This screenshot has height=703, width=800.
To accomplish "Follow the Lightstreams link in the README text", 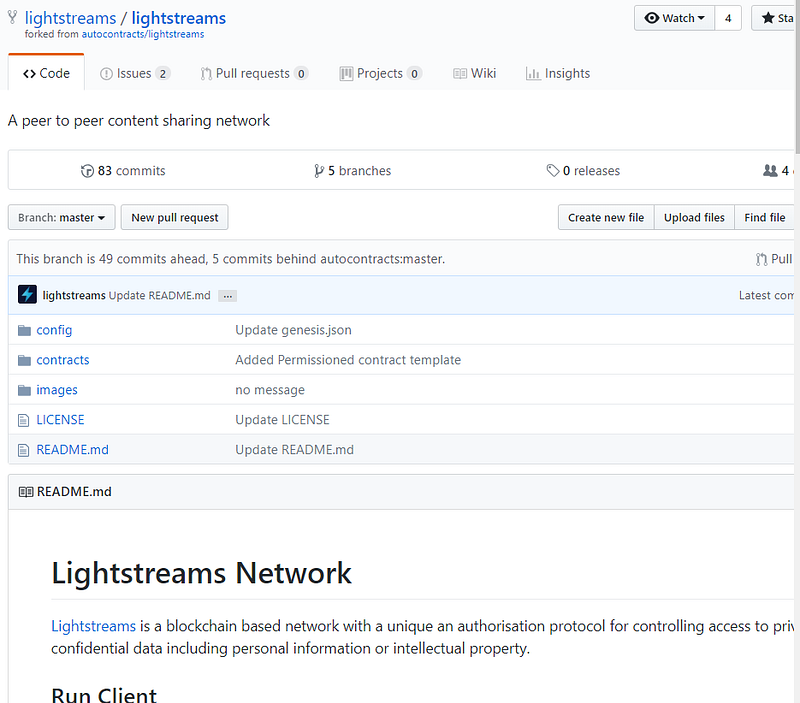I will pyautogui.click(x=93, y=626).
